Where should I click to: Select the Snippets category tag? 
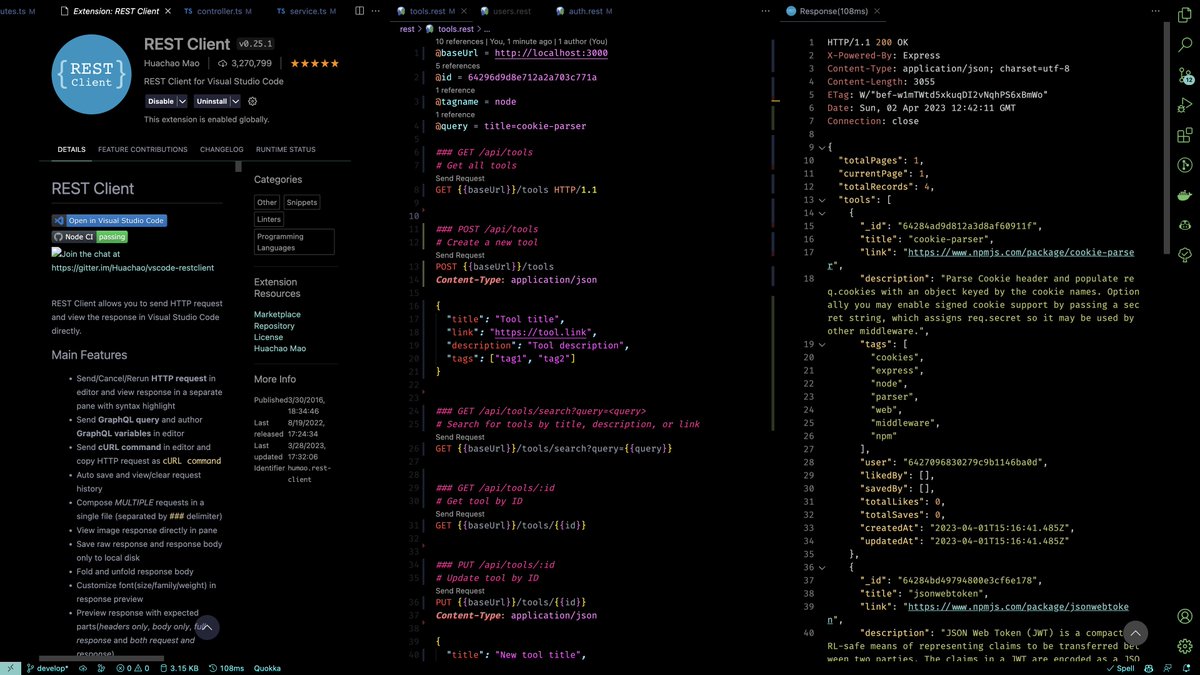pos(301,202)
